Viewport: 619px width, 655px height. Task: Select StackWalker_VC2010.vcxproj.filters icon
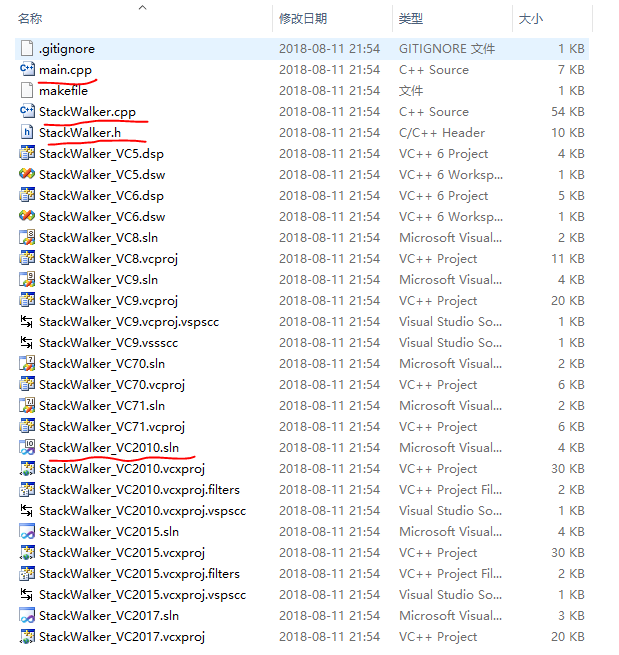(x=27, y=489)
